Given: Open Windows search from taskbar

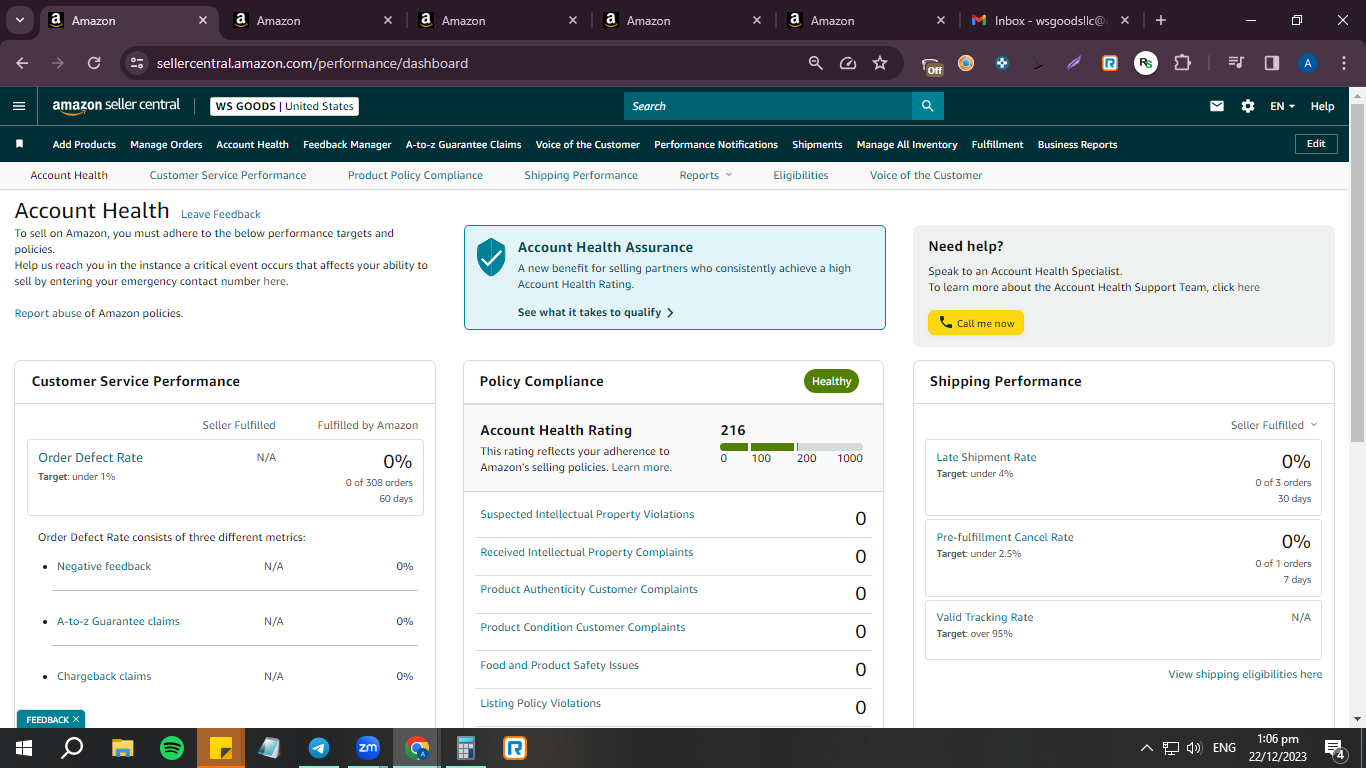Looking at the screenshot, I should [x=72, y=748].
